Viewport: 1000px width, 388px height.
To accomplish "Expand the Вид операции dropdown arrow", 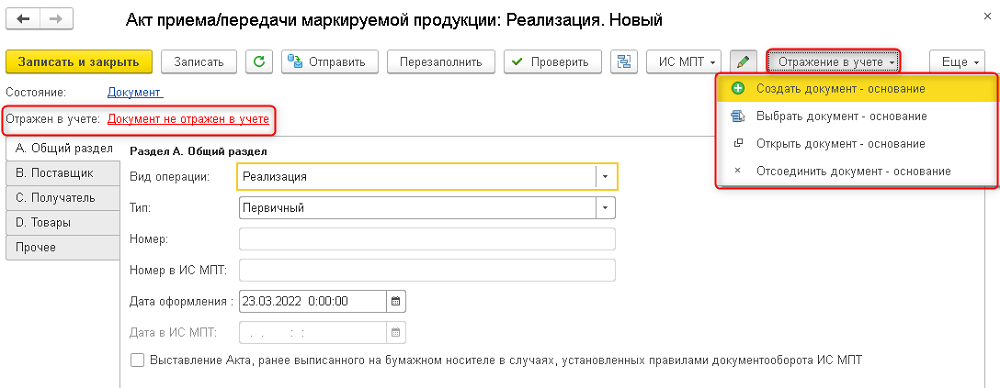I will (x=606, y=177).
